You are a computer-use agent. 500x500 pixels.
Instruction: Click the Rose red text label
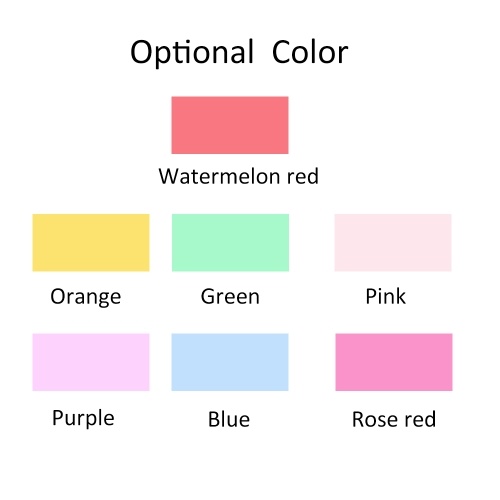394,419
